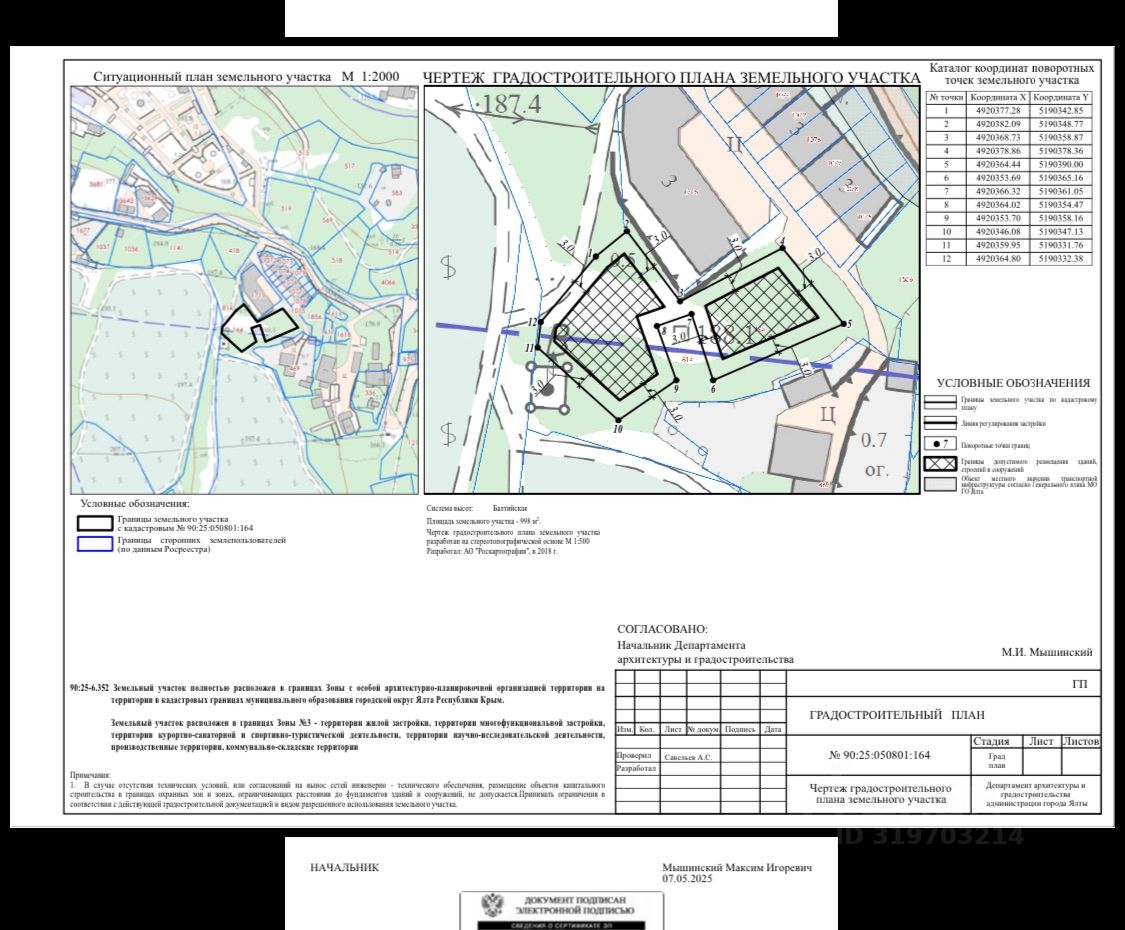Select Y value 5190361.05 for point 7
1125x930 pixels.
(1061, 192)
